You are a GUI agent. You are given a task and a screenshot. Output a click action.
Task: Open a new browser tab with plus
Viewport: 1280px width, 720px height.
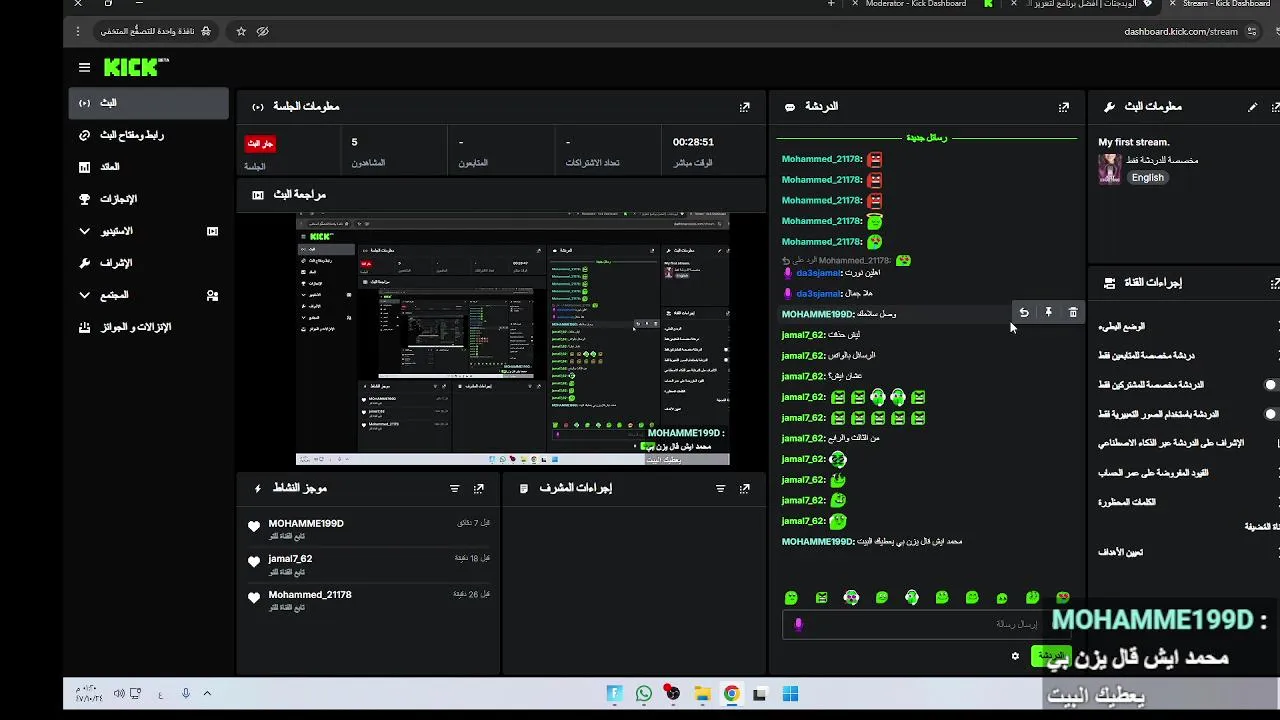coord(831,4)
